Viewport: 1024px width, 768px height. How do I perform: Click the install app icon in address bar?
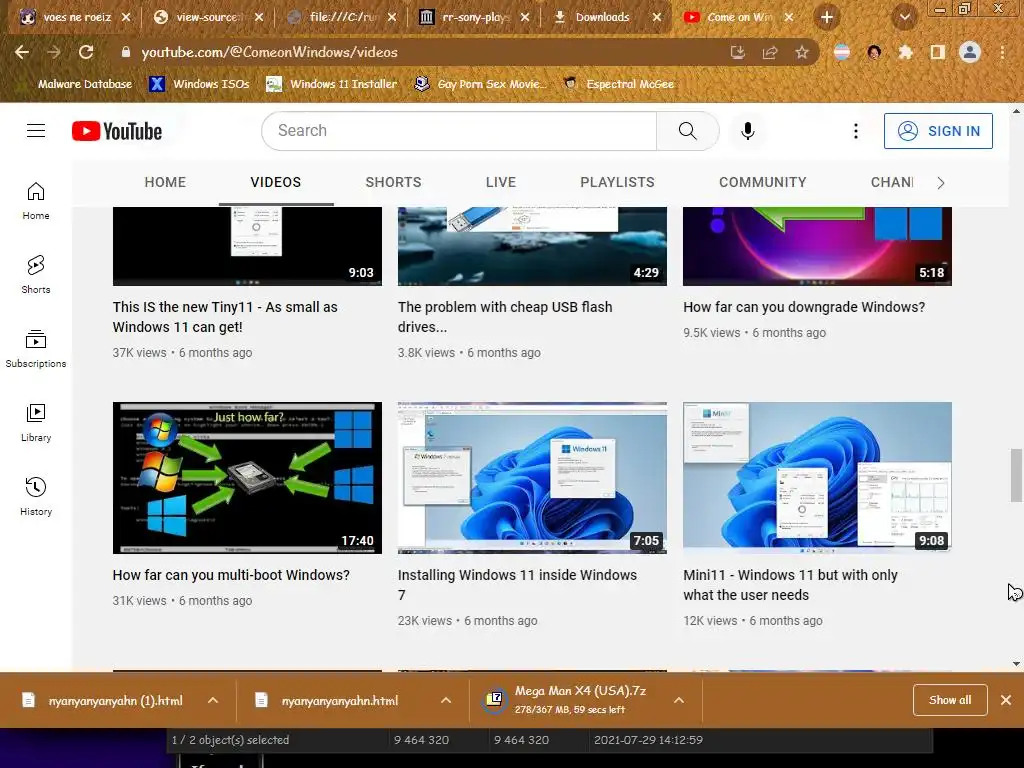tap(738, 52)
